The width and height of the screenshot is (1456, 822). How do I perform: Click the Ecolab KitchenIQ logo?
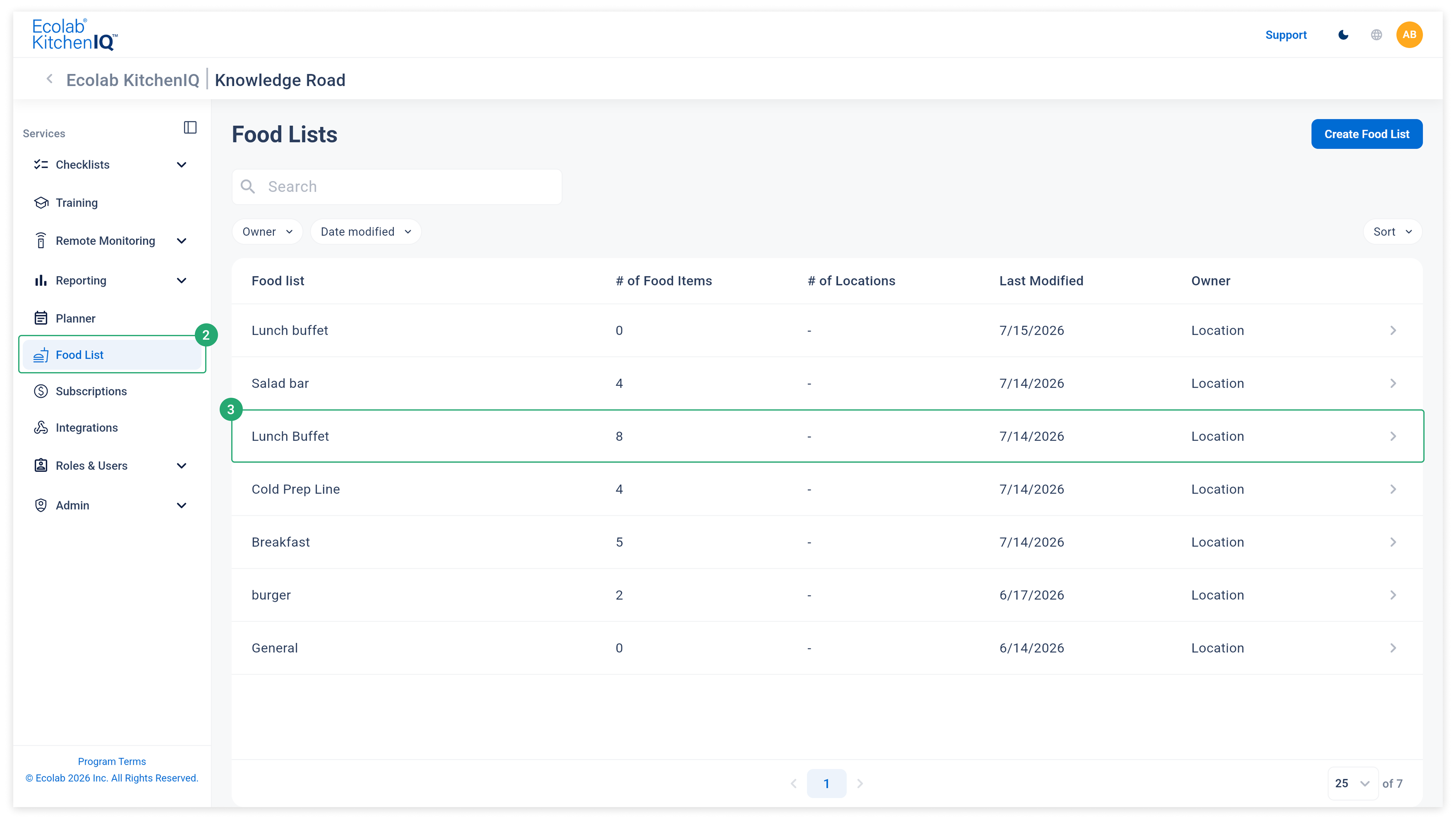coord(75,35)
